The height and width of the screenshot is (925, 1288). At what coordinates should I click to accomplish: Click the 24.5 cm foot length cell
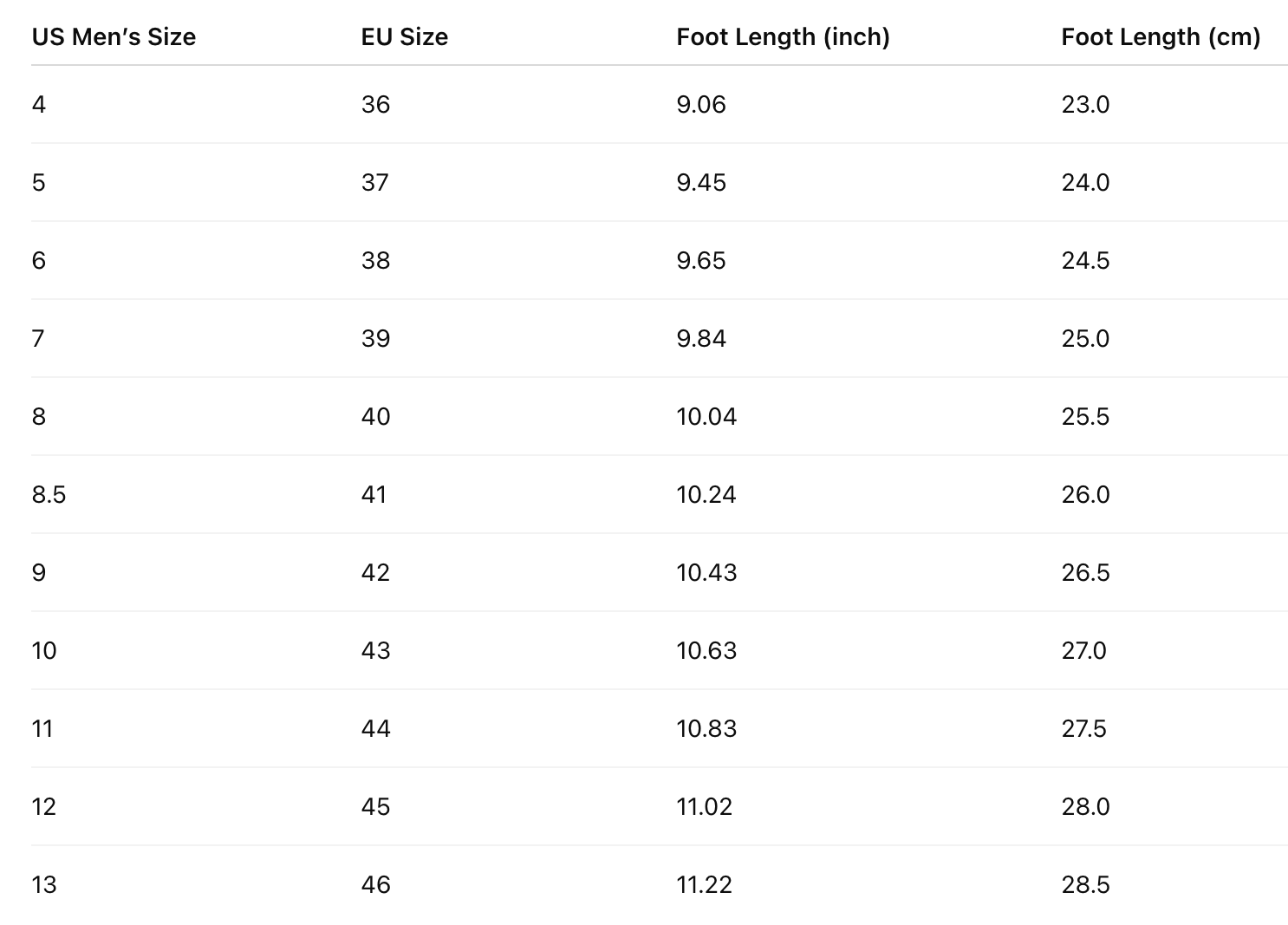click(1085, 261)
